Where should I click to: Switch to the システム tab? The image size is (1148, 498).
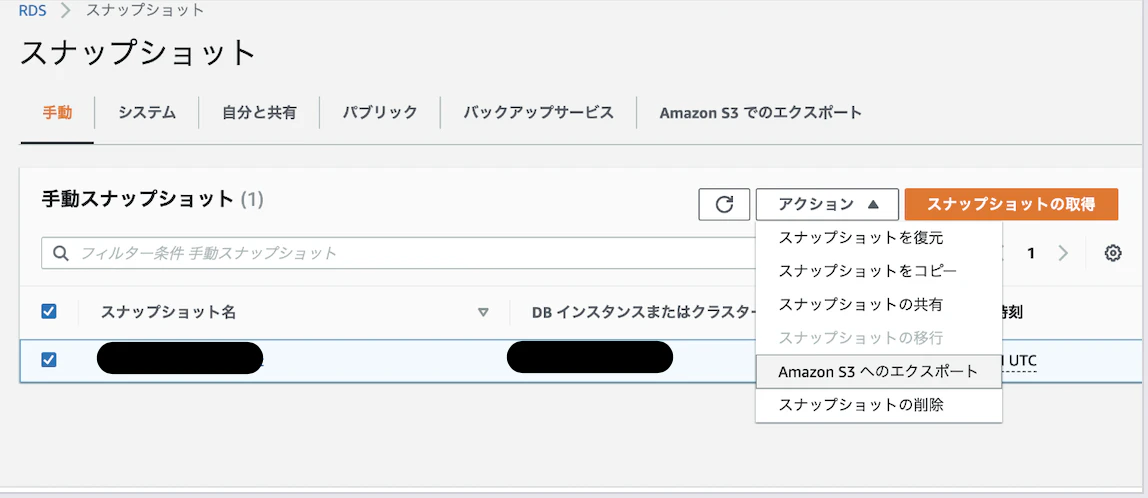(147, 113)
